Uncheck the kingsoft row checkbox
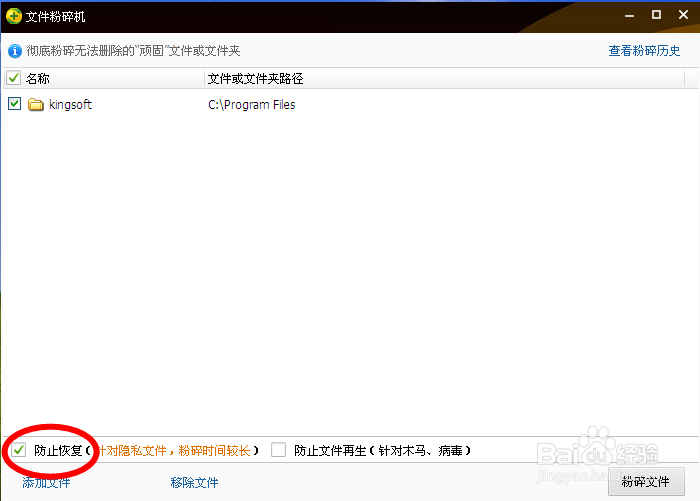 [14, 104]
